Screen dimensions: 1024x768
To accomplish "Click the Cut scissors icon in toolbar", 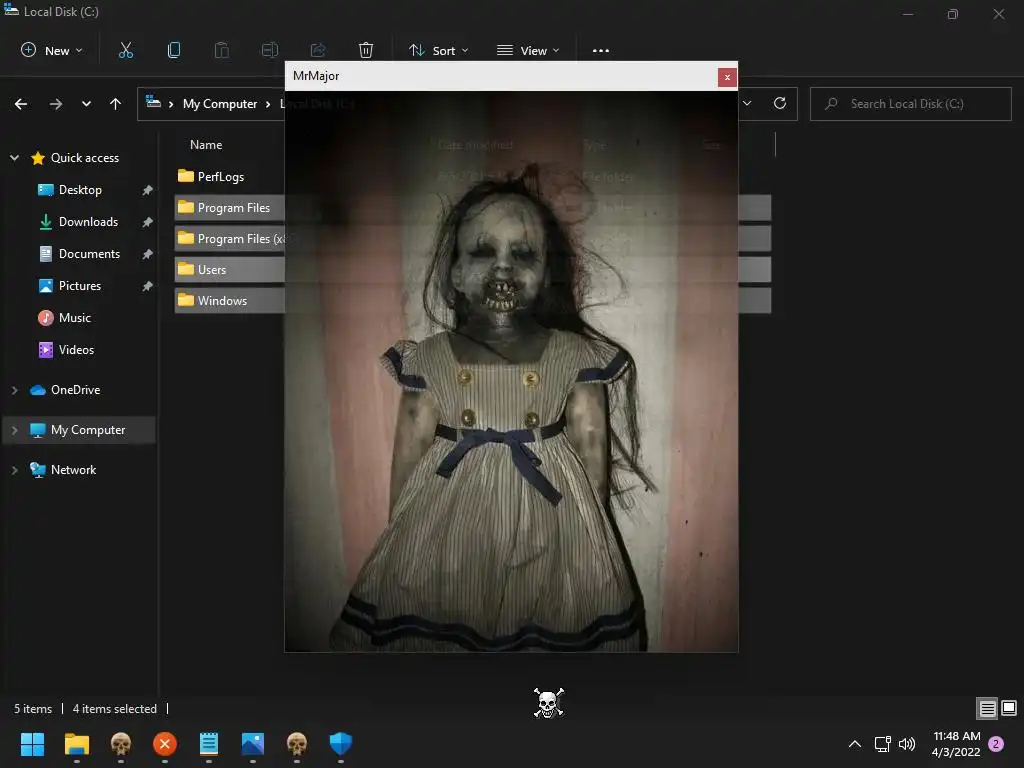I will [126, 50].
